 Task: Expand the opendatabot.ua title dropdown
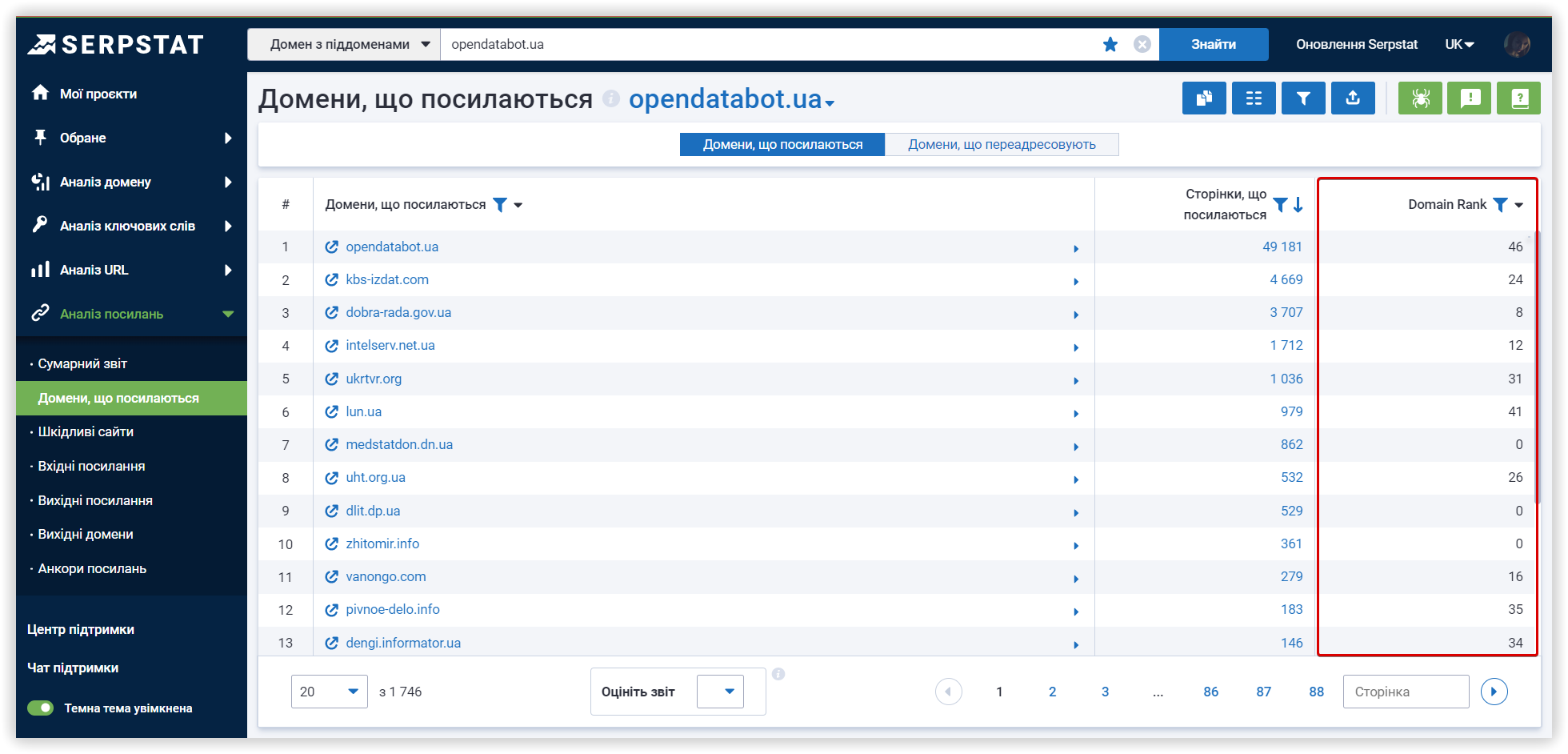point(830,103)
